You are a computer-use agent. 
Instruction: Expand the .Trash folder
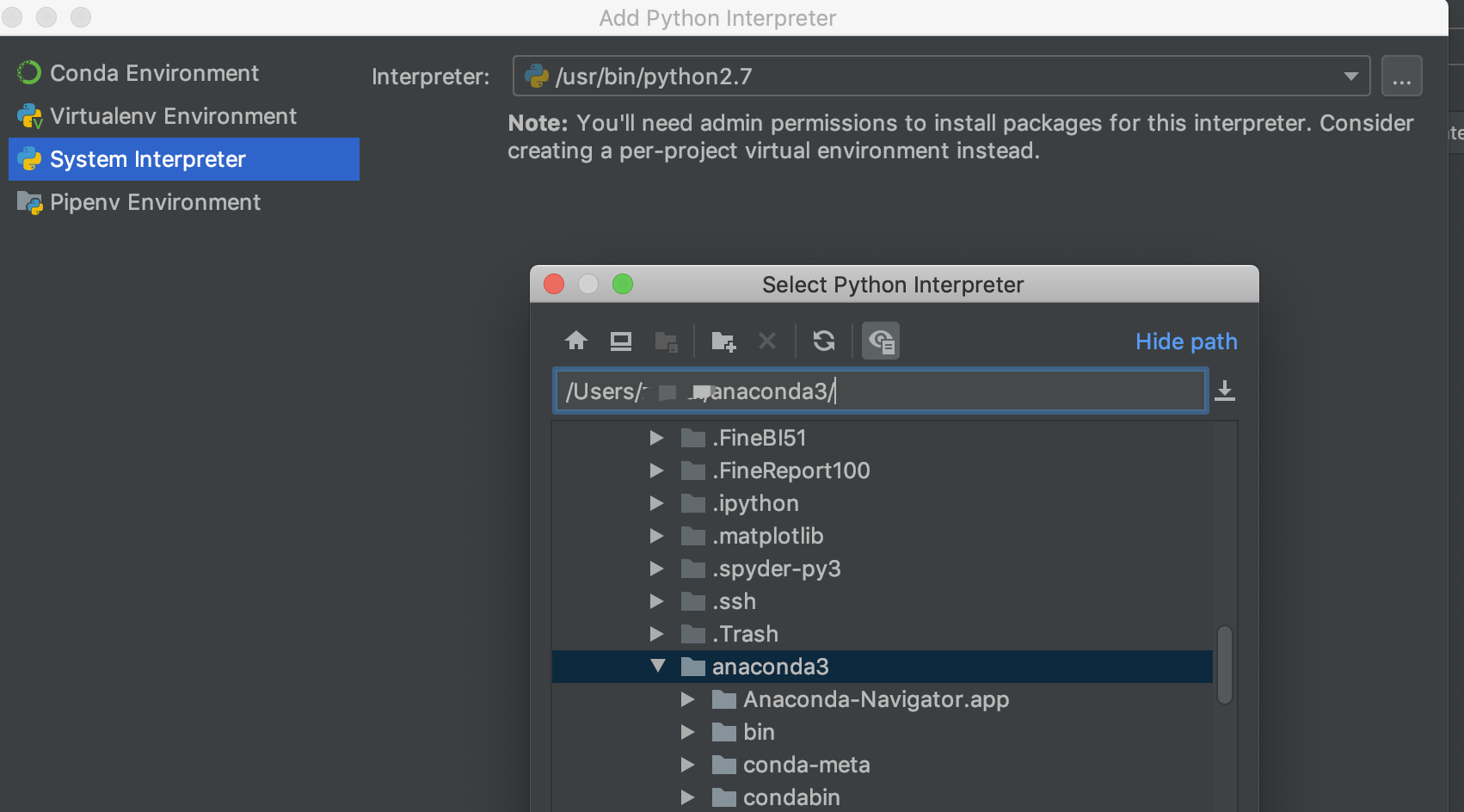[656, 634]
